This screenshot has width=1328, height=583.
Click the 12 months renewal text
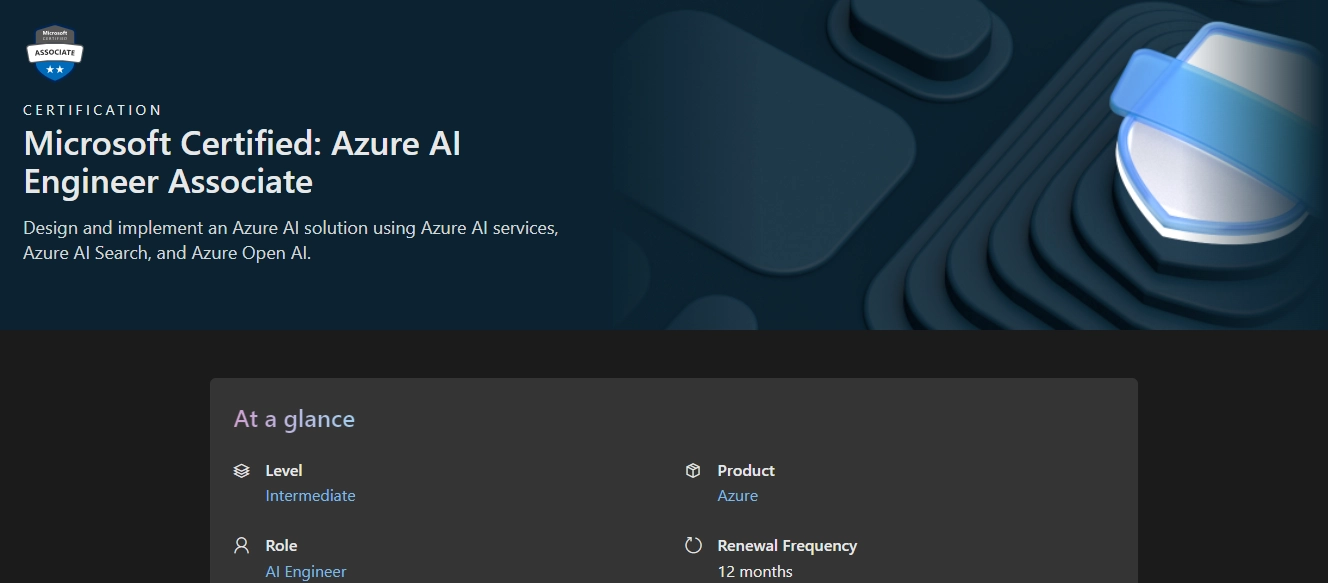point(753,571)
